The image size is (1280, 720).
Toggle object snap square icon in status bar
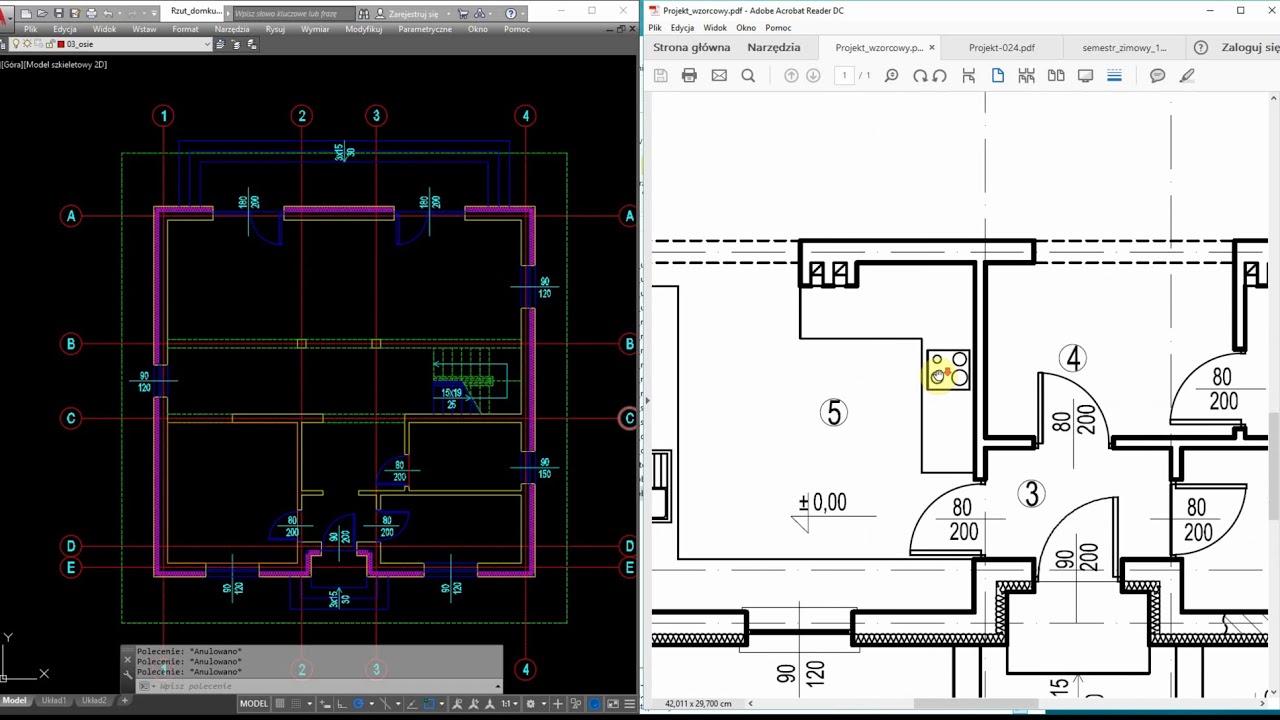tap(429, 703)
